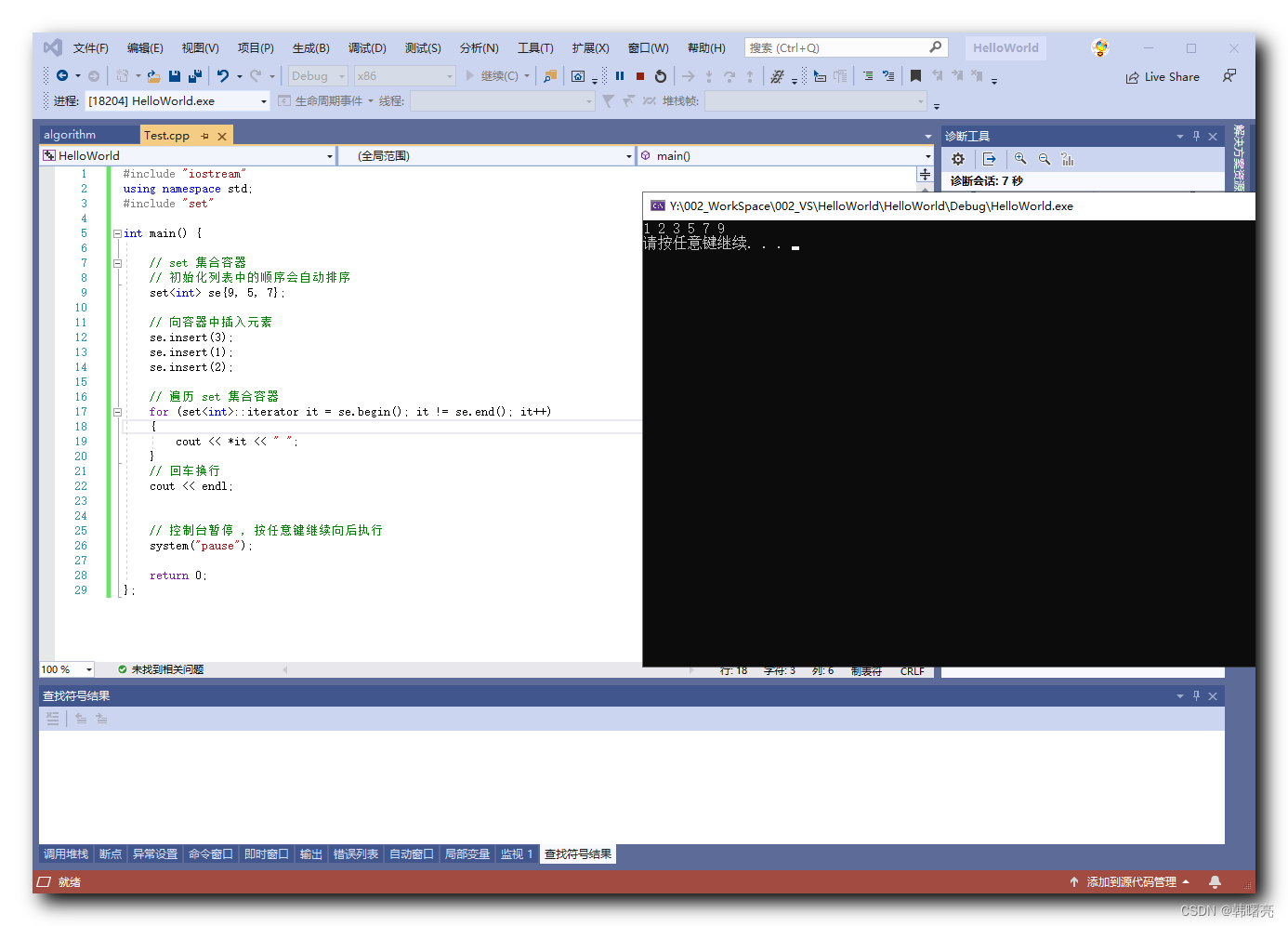
Task: Open the 错误列表 bottom tab
Action: tap(356, 853)
